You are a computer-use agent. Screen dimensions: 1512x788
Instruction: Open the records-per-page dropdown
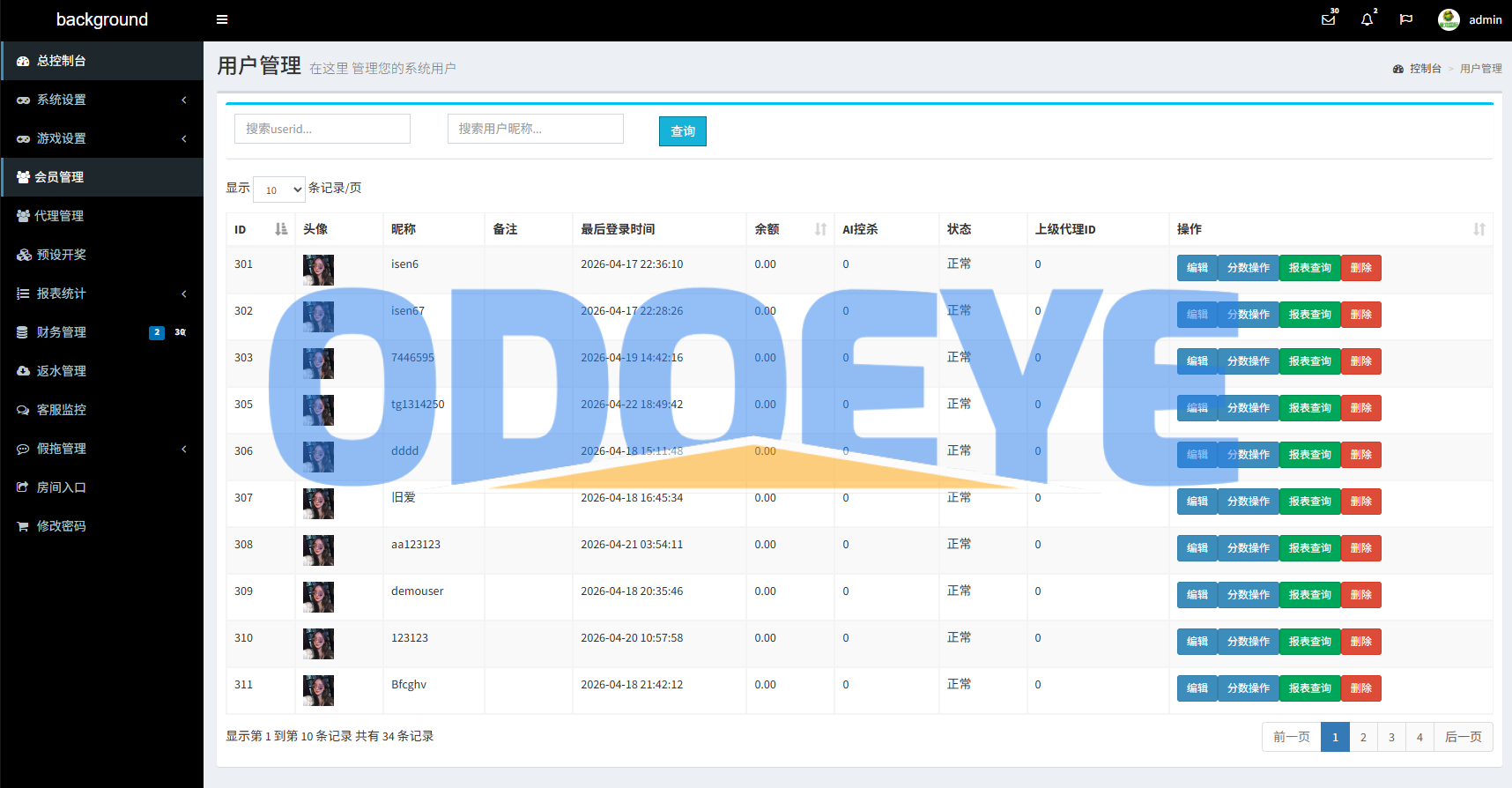pos(279,190)
